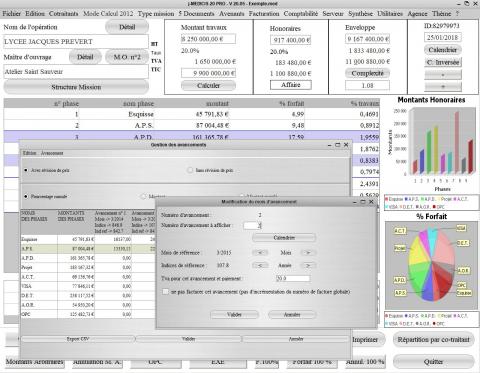Open the Comptabilité menu

(x=301, y=14)
